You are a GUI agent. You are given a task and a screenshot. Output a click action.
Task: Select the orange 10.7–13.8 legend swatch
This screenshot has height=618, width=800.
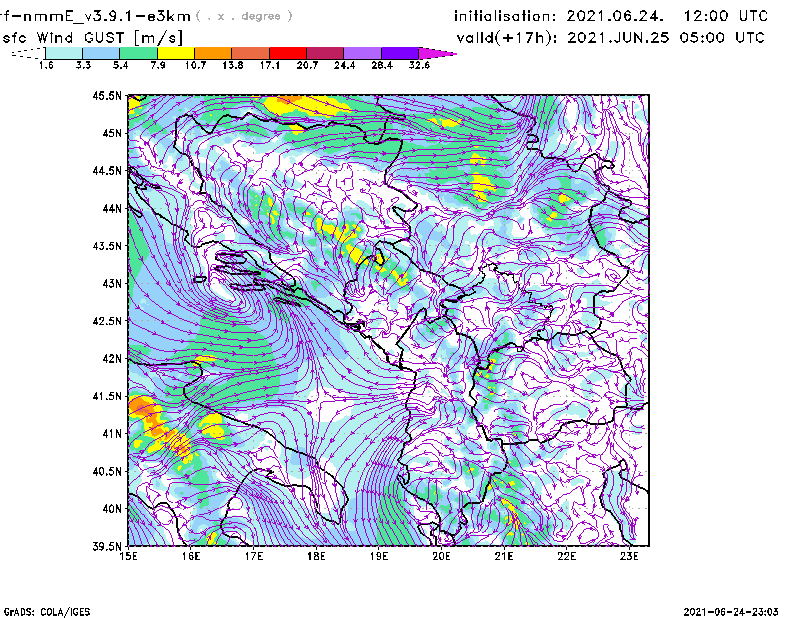coord(213,53)
